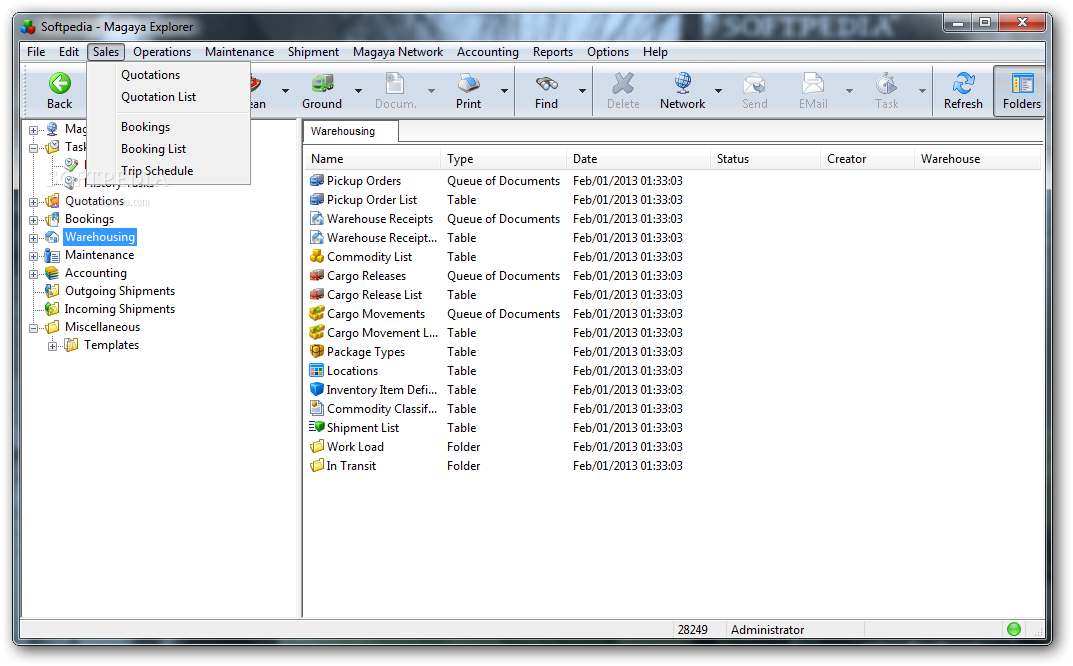Sort by the Date column header
This screenshot has height=666, width=1073.
tap(638, 159)
